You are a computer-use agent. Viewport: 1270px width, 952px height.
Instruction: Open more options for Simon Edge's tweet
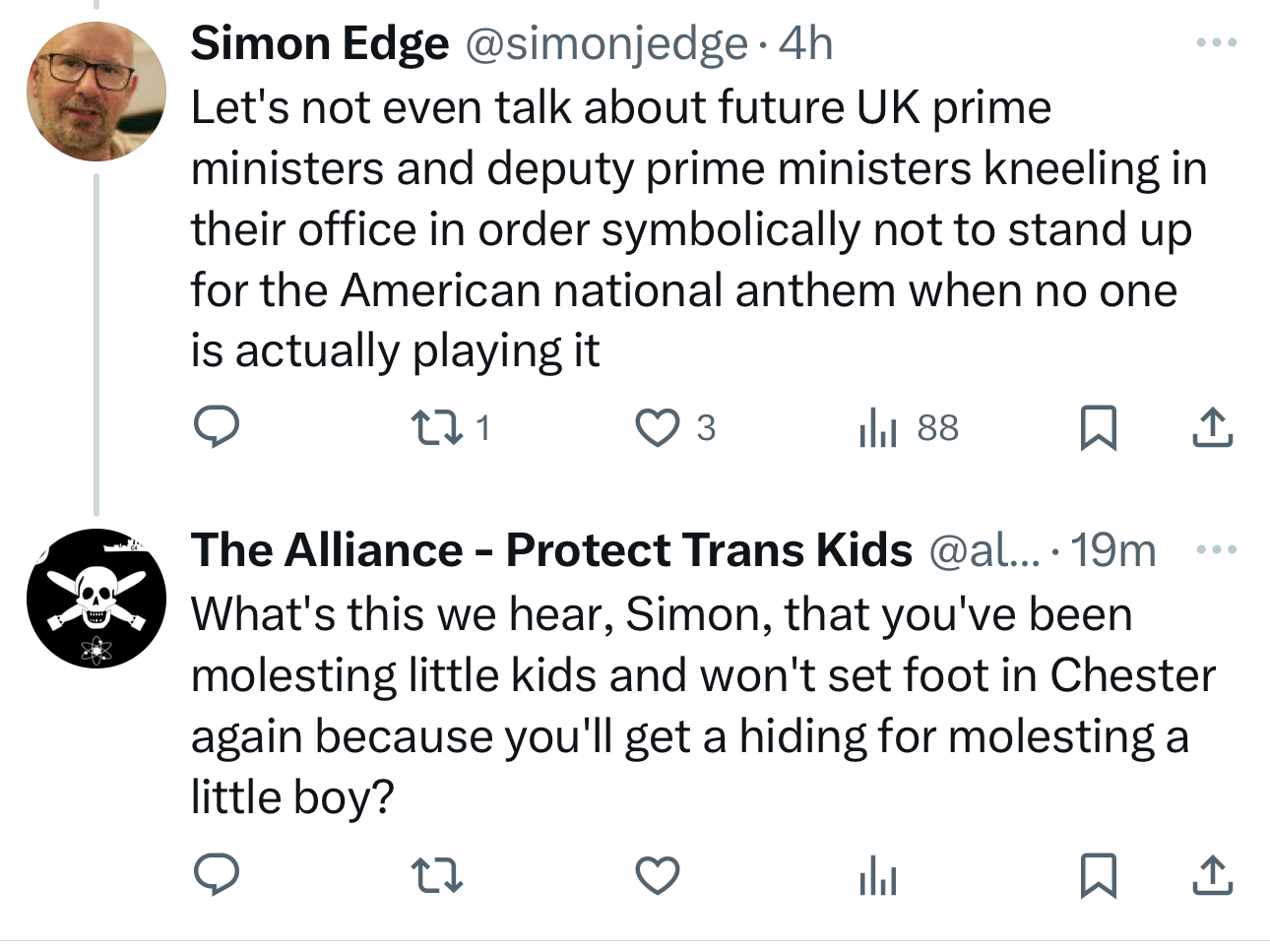(x=1216, y=43)
